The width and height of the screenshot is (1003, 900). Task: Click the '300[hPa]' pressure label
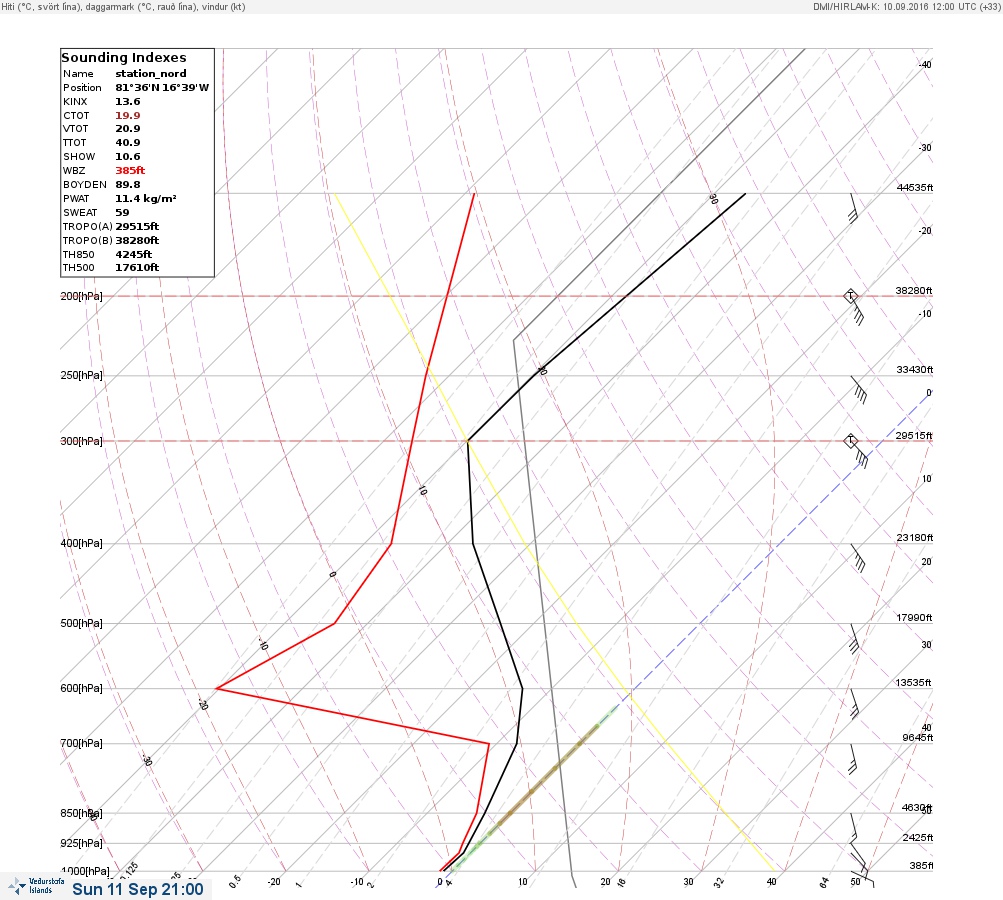pos(81,441)
